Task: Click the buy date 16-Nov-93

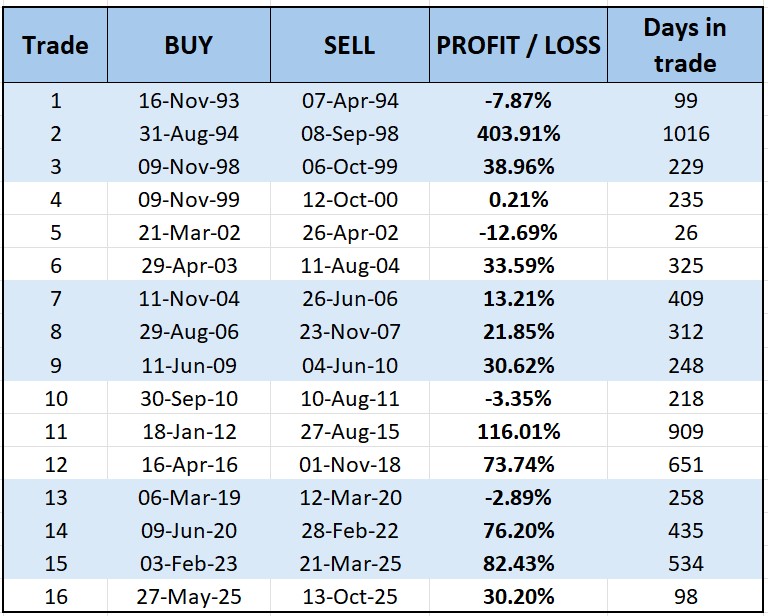Action: (189, 101)
